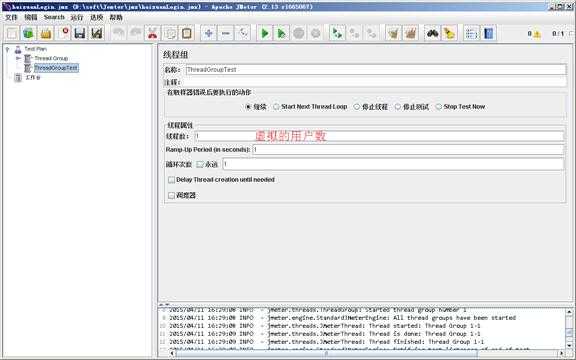Click the log panel collapse arrows on divider
This screenshot has height=360, width=576.
coord(164,305)
